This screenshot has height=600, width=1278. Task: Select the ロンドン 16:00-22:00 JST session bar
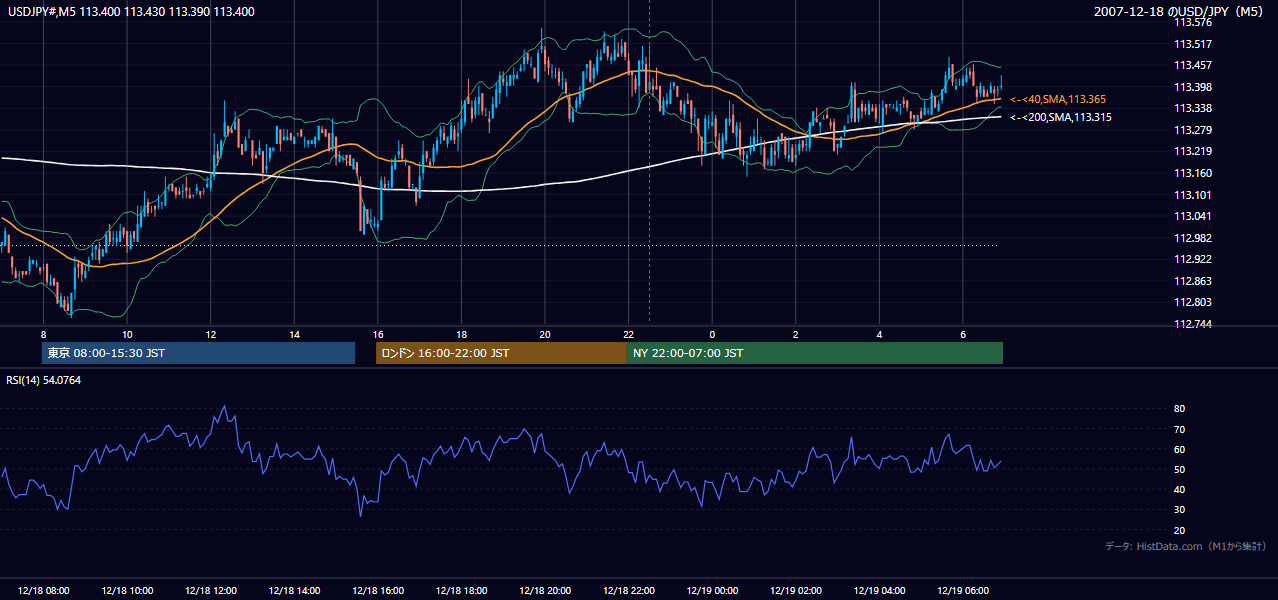click(501, 353)
